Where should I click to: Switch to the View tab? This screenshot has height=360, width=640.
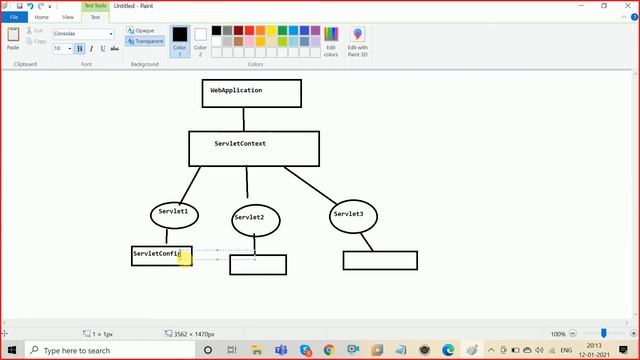coord(68,17)
